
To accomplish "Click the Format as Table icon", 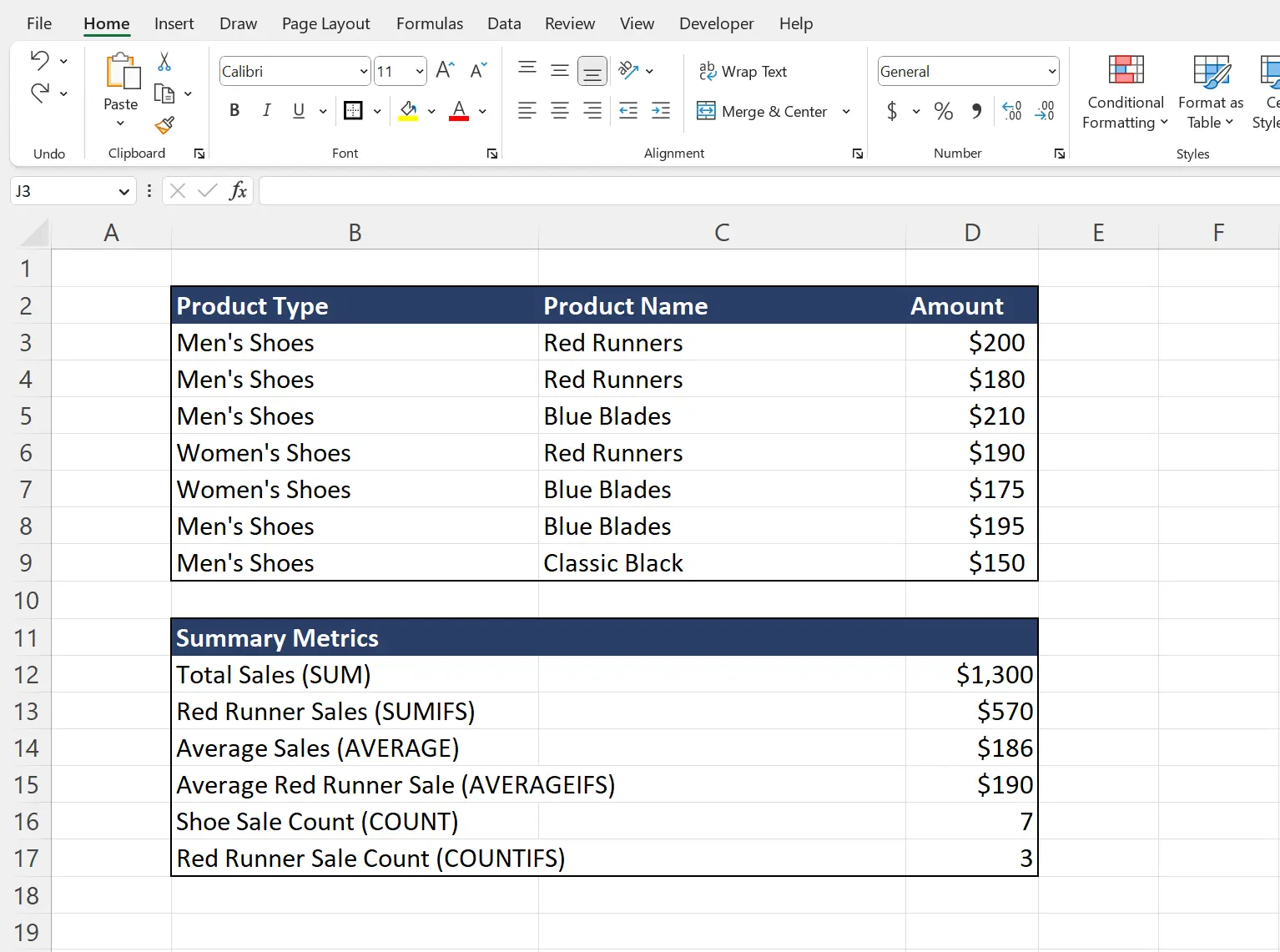I will 1210,92.
